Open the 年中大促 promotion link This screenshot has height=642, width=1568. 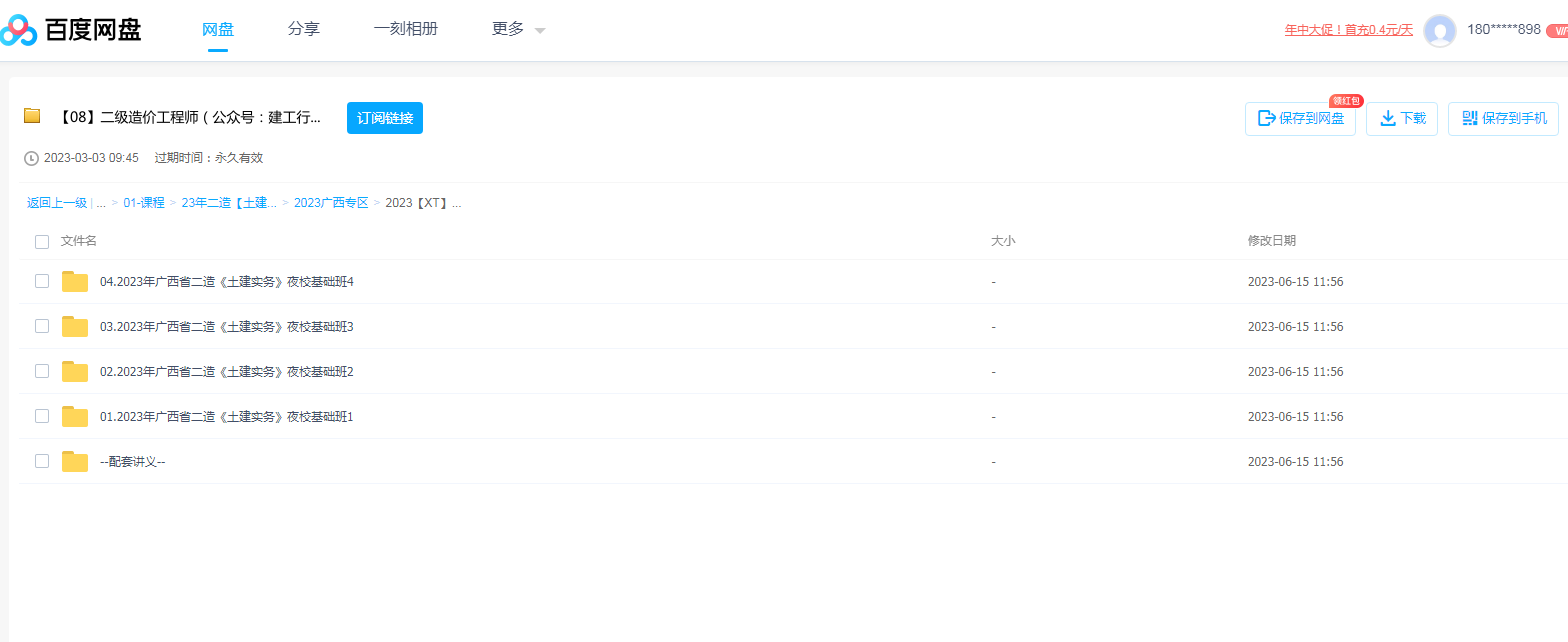tap(1348, 30)
